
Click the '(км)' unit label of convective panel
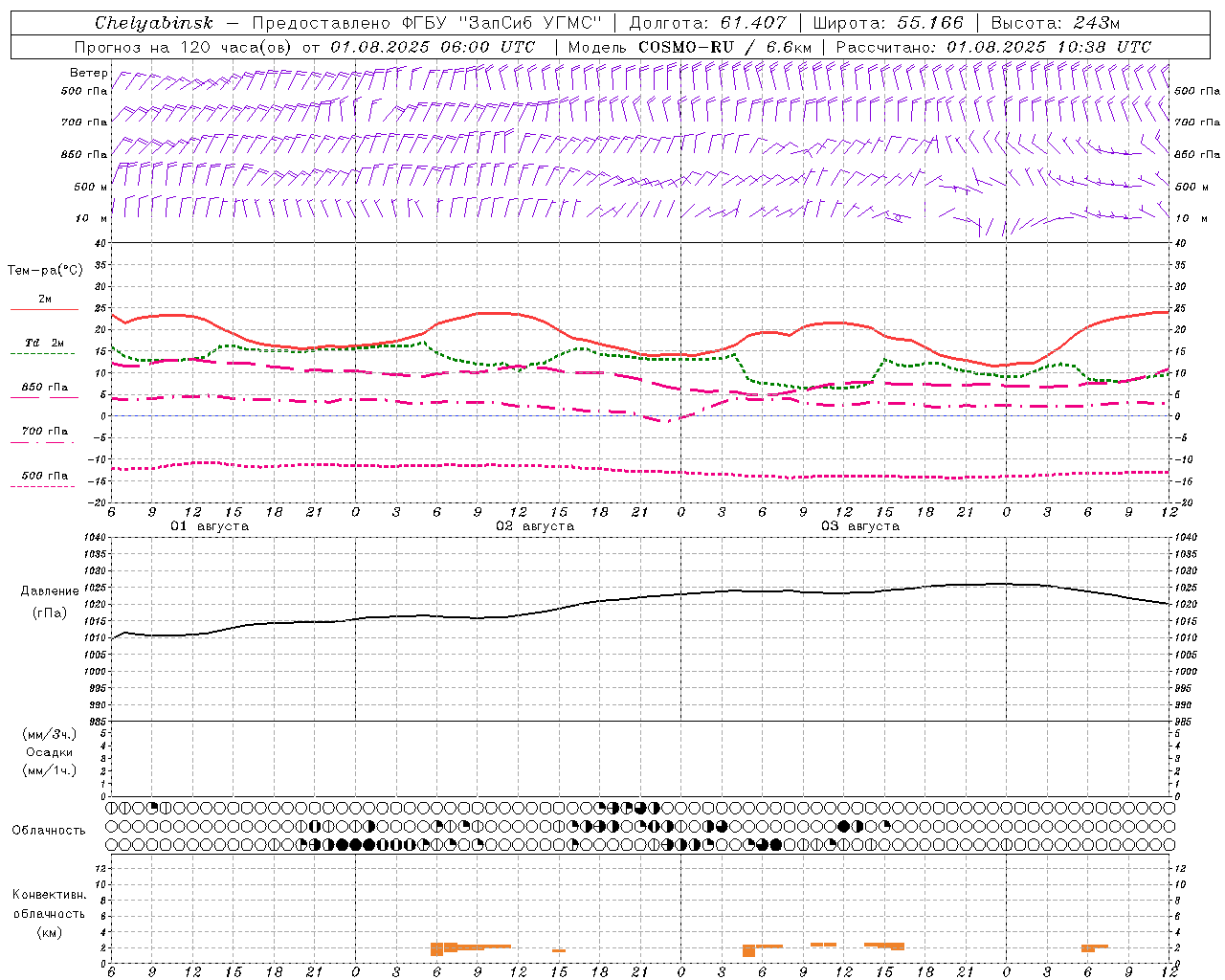coord(49,932)
